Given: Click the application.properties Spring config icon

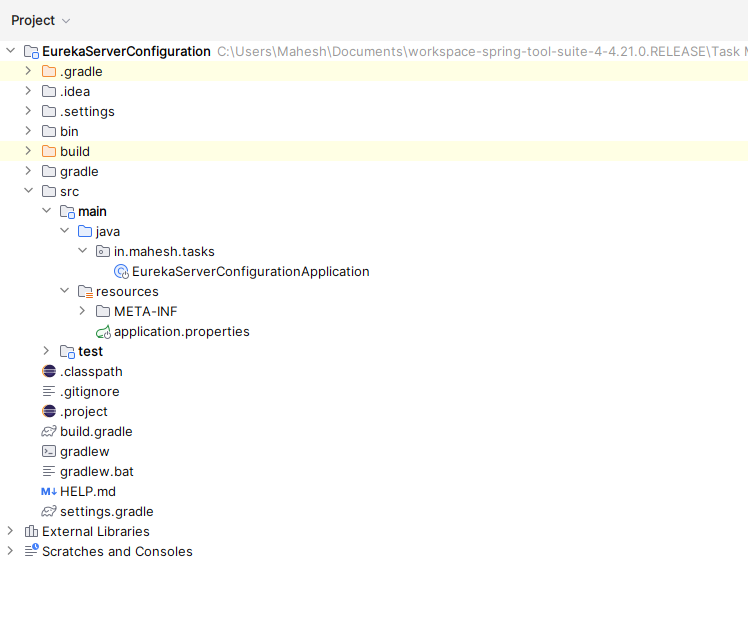Looking at the screenshot, I should pos(104,332).
